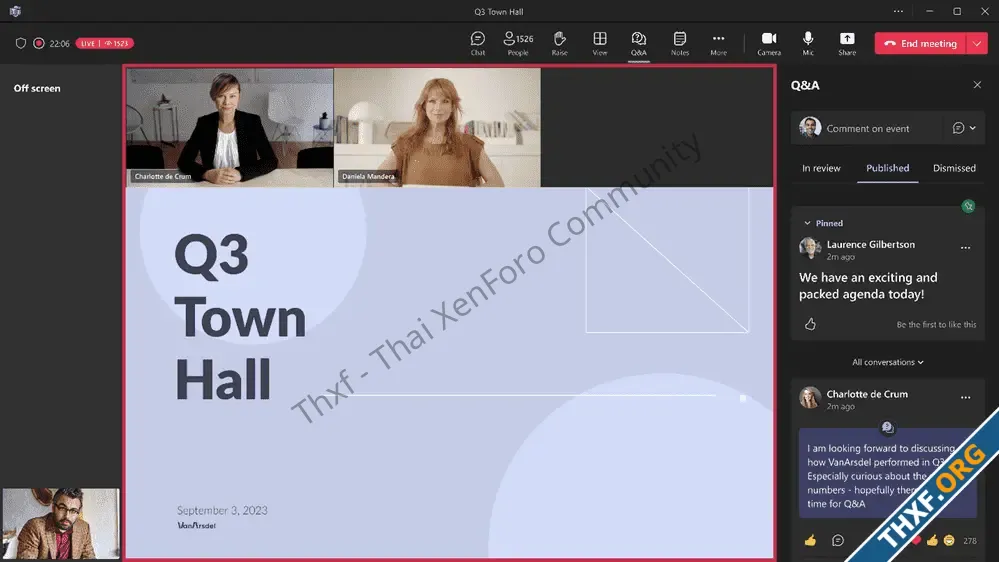This screenshot has width=999, height=562.
Task: Open the View layout options
Action: (x=600, y=43)
